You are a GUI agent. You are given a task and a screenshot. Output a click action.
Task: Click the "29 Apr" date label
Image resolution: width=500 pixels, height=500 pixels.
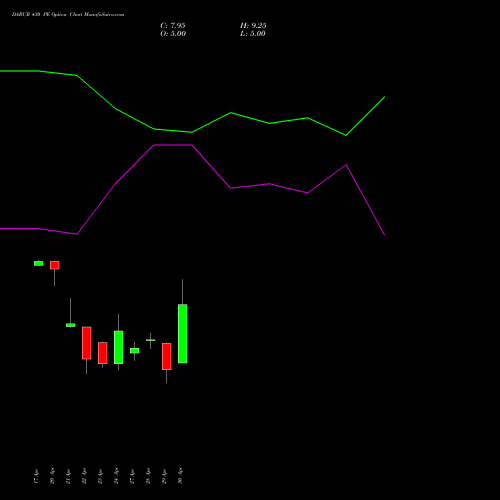click(x=164, y=476)
